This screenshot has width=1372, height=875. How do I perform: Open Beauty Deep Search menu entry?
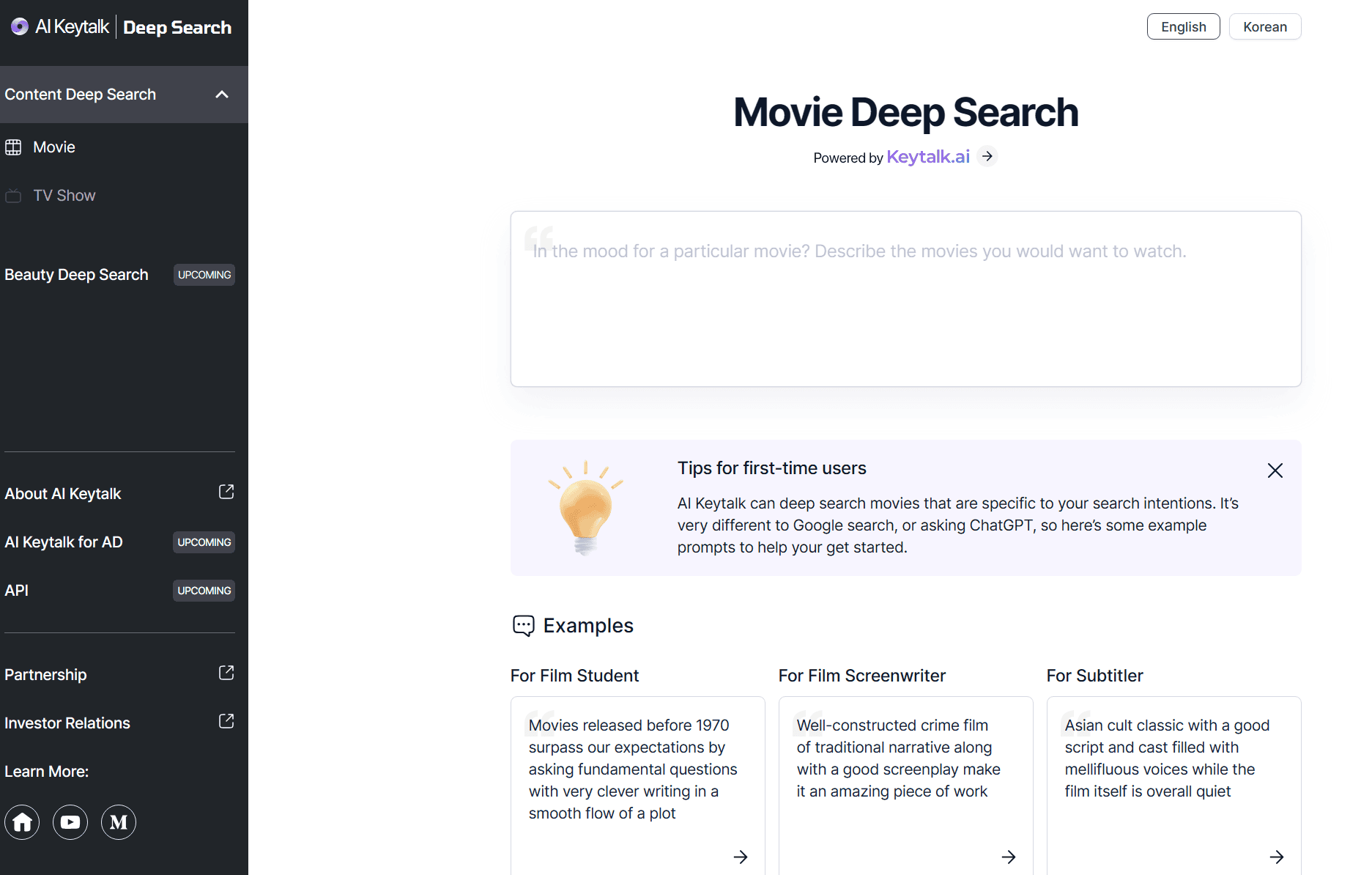(x=76, y=275)
